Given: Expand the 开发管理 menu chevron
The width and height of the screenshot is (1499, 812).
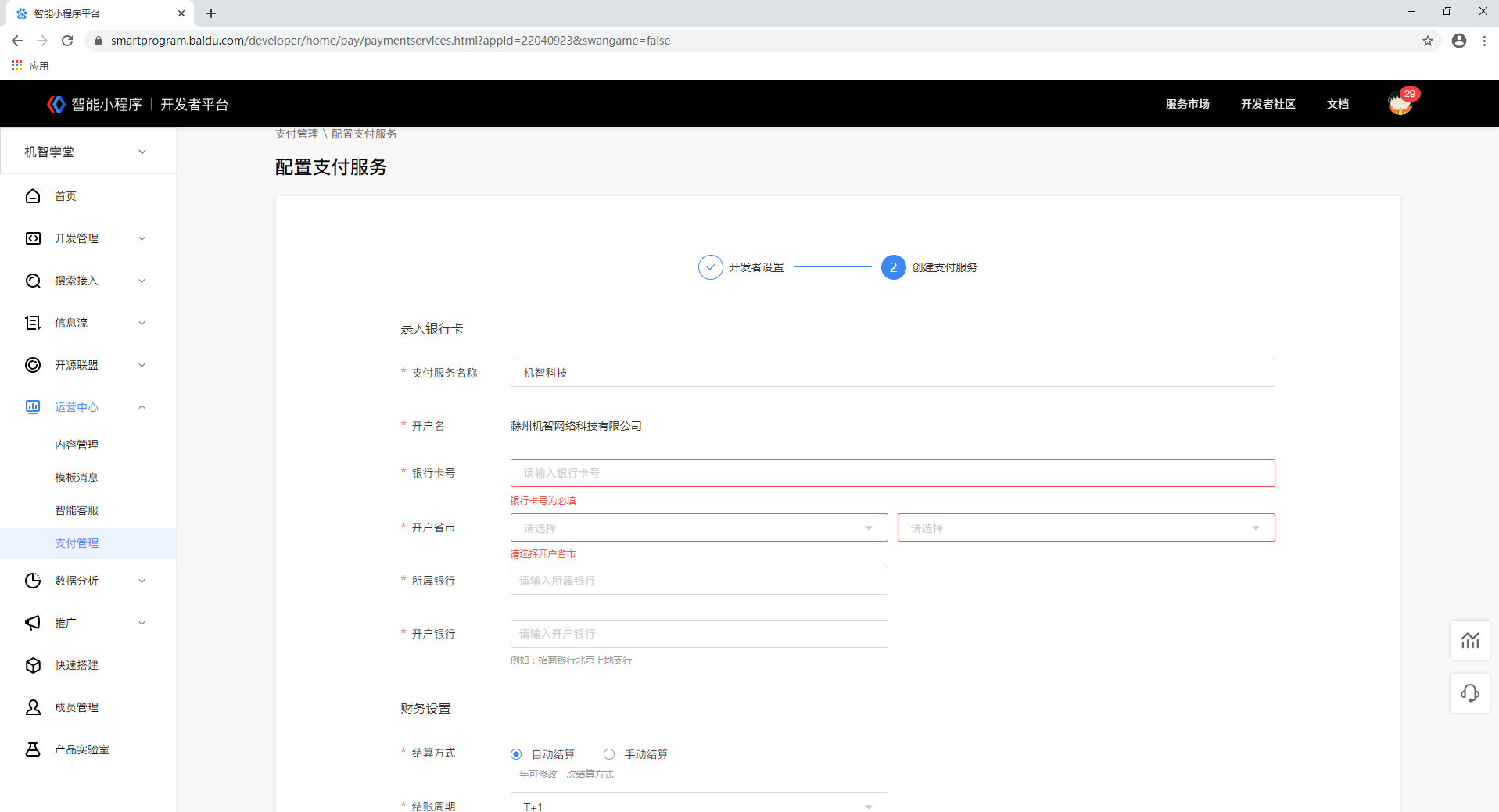Looking at the screenshot, I should 142,238.
